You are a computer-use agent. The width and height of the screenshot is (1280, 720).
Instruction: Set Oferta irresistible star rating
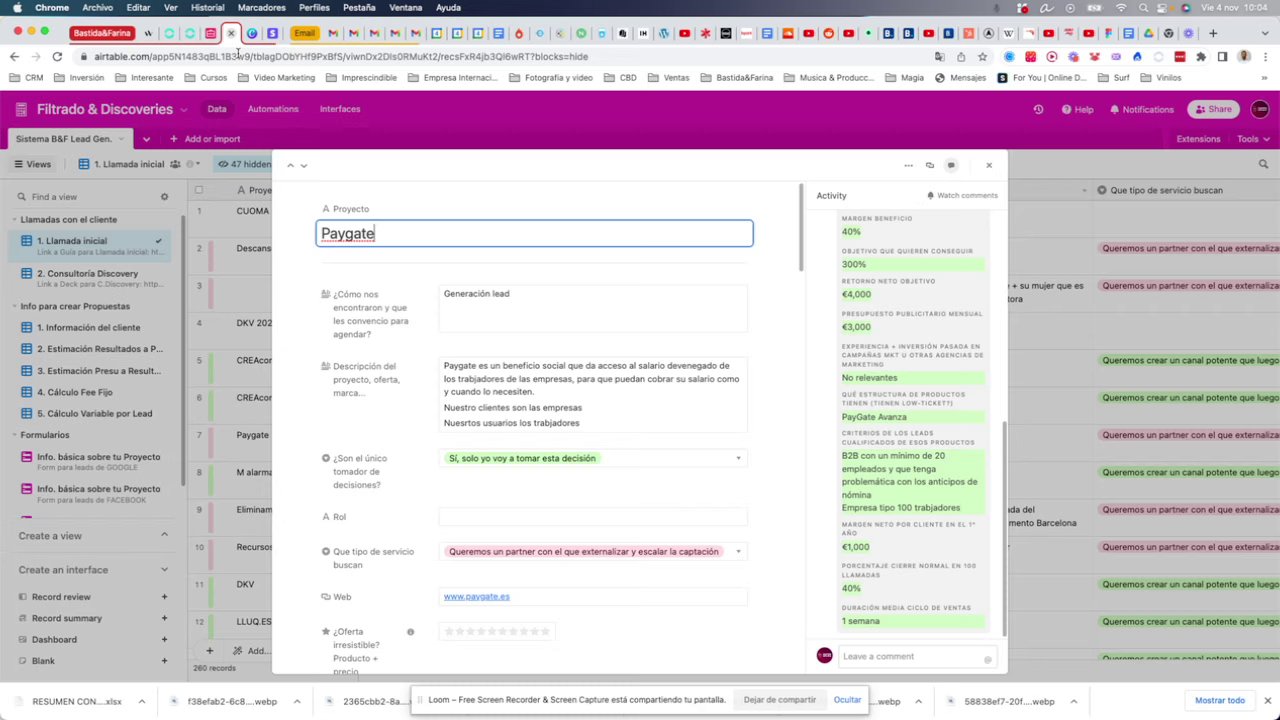point(497,631)
